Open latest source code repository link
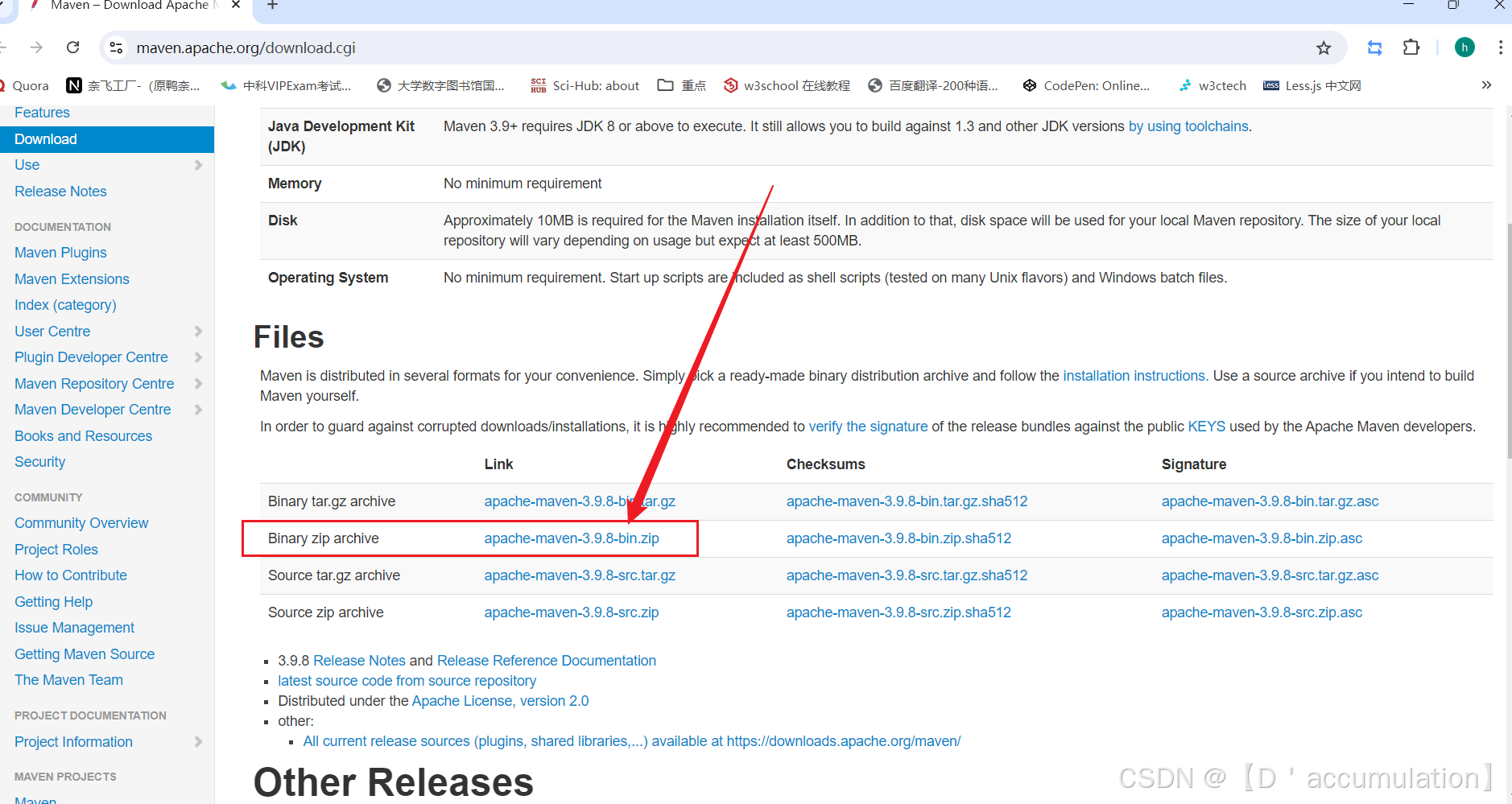 pyautogui.click(x=407, y=681)
